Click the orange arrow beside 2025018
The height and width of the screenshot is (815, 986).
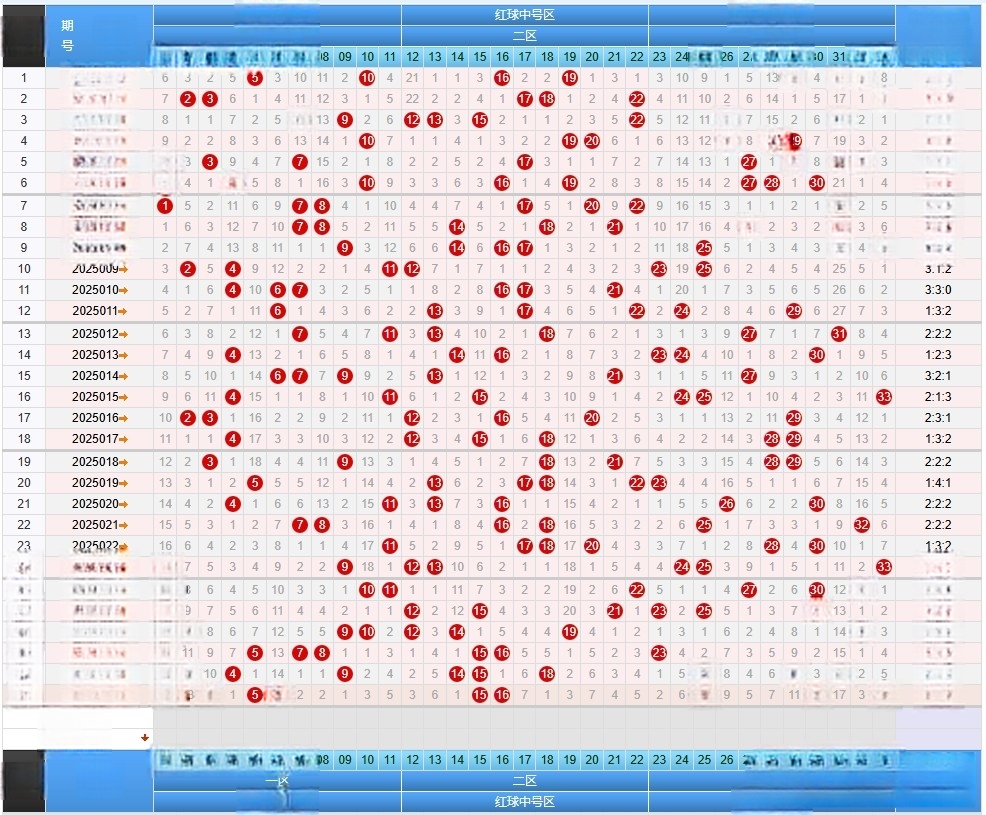tap(123, 463)
